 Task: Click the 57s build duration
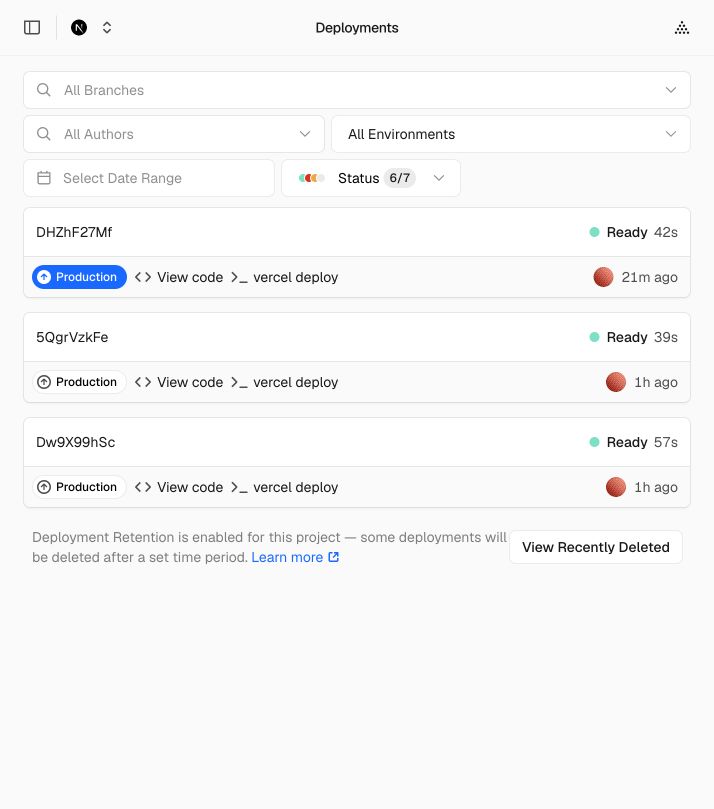pyautogui.click(x=666, y=442)
